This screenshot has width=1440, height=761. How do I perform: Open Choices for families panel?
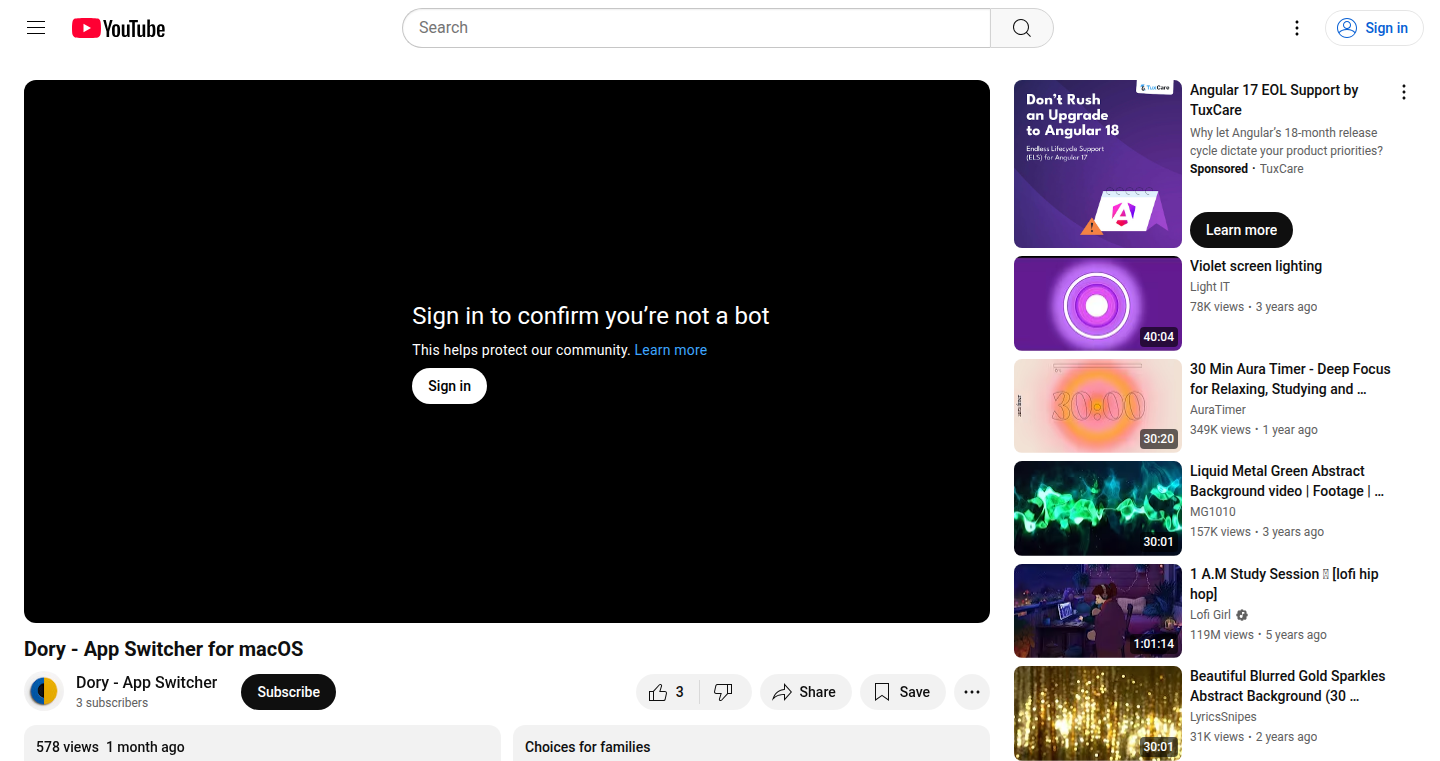tap(751, 743)
